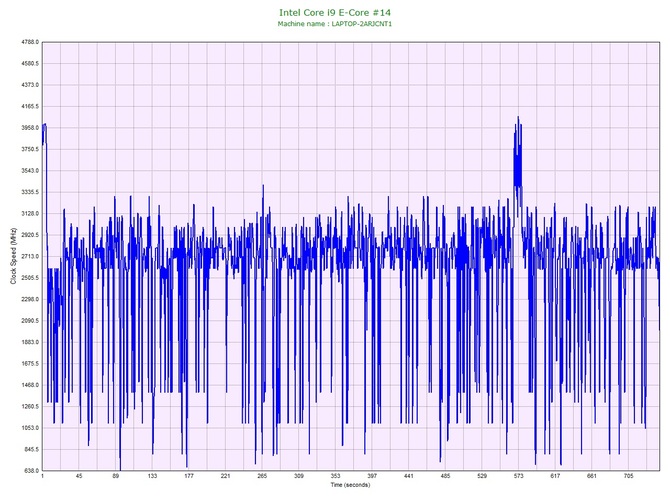Click the 3335.5 y-axis value
This screenshot has height=502, width=670.
click(30, 192)
